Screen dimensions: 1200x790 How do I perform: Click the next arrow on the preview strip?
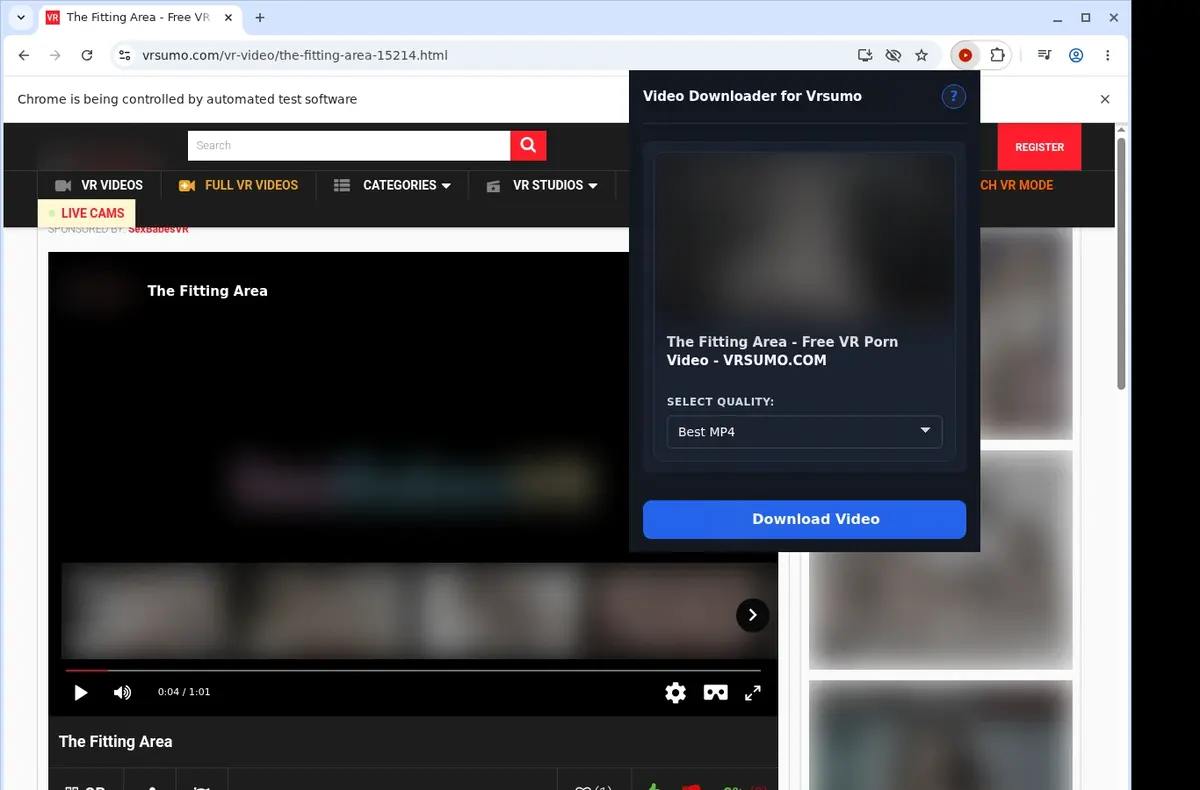(753, 615)
